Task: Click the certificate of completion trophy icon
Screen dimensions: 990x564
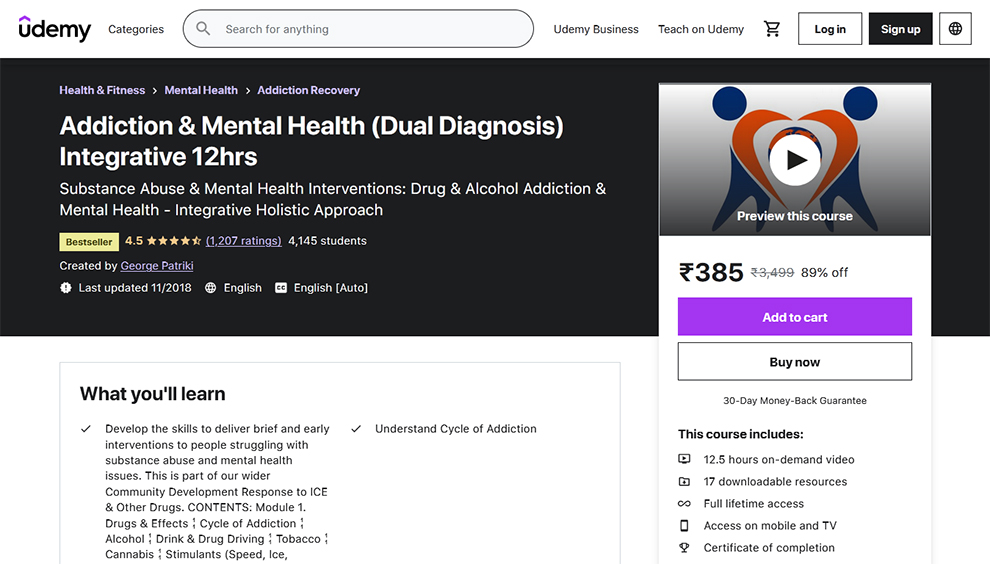Action: coord(684,548)
